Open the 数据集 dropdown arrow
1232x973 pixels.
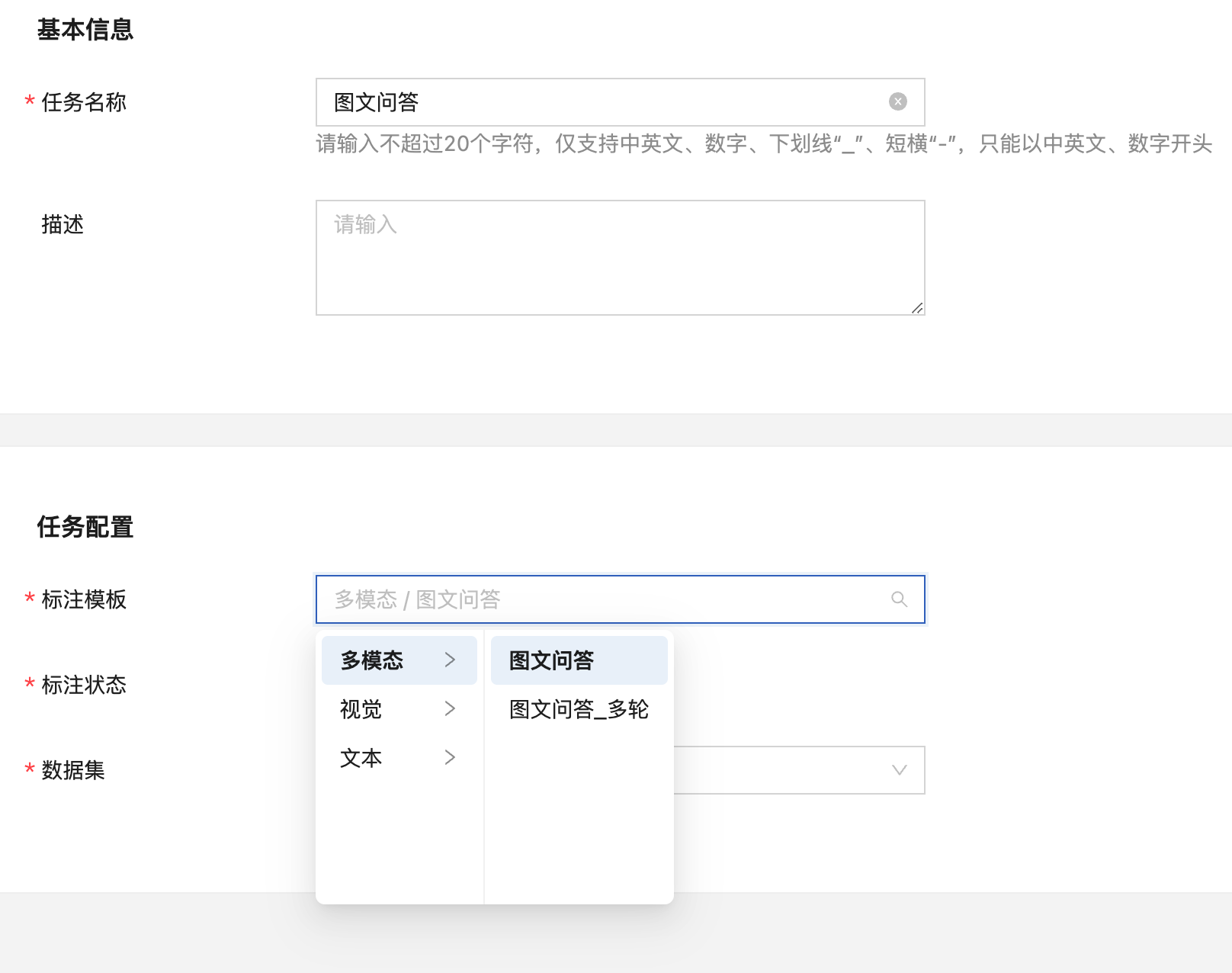[x=900, y=770]
